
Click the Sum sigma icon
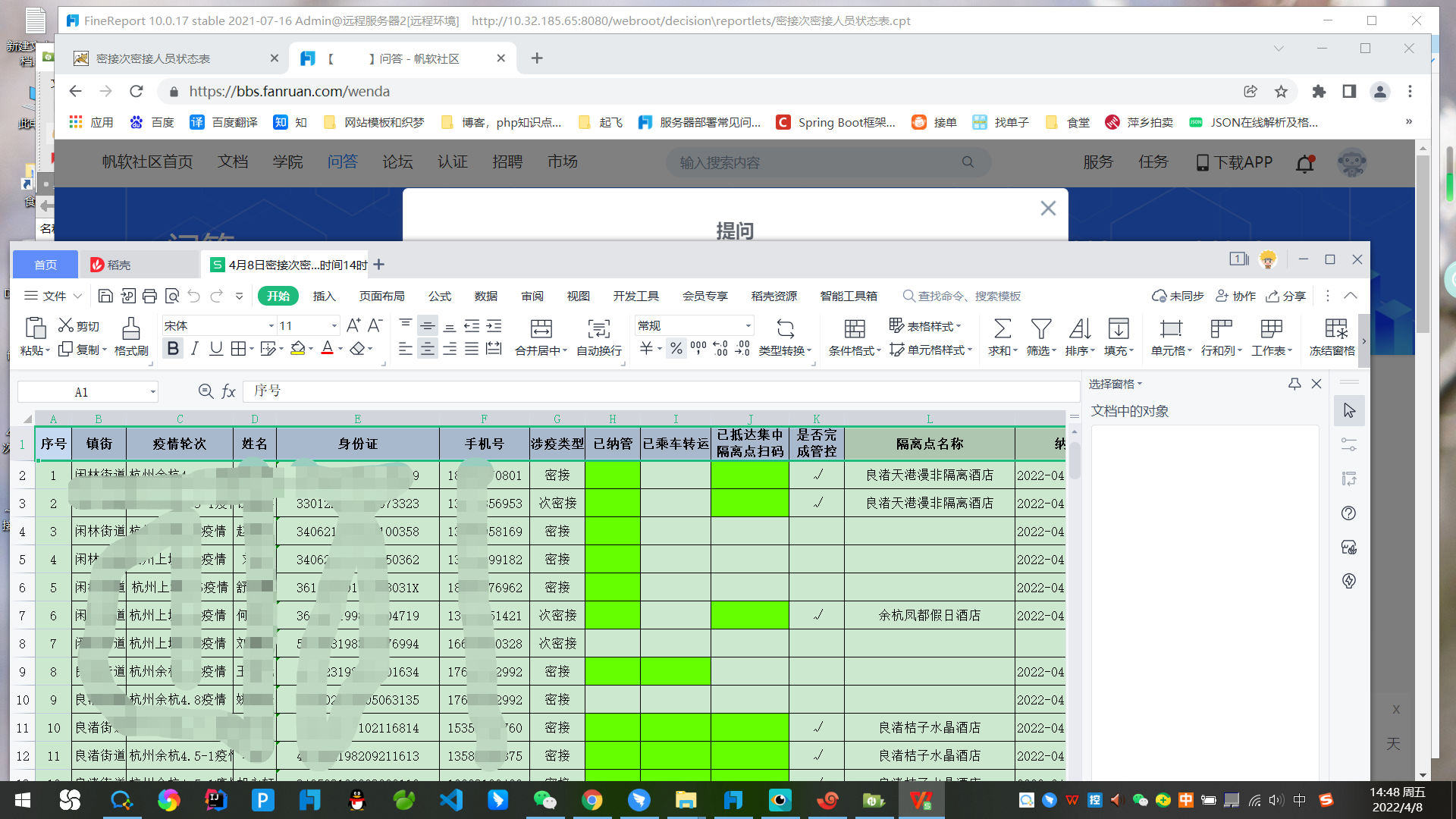tap(1002, 328)
